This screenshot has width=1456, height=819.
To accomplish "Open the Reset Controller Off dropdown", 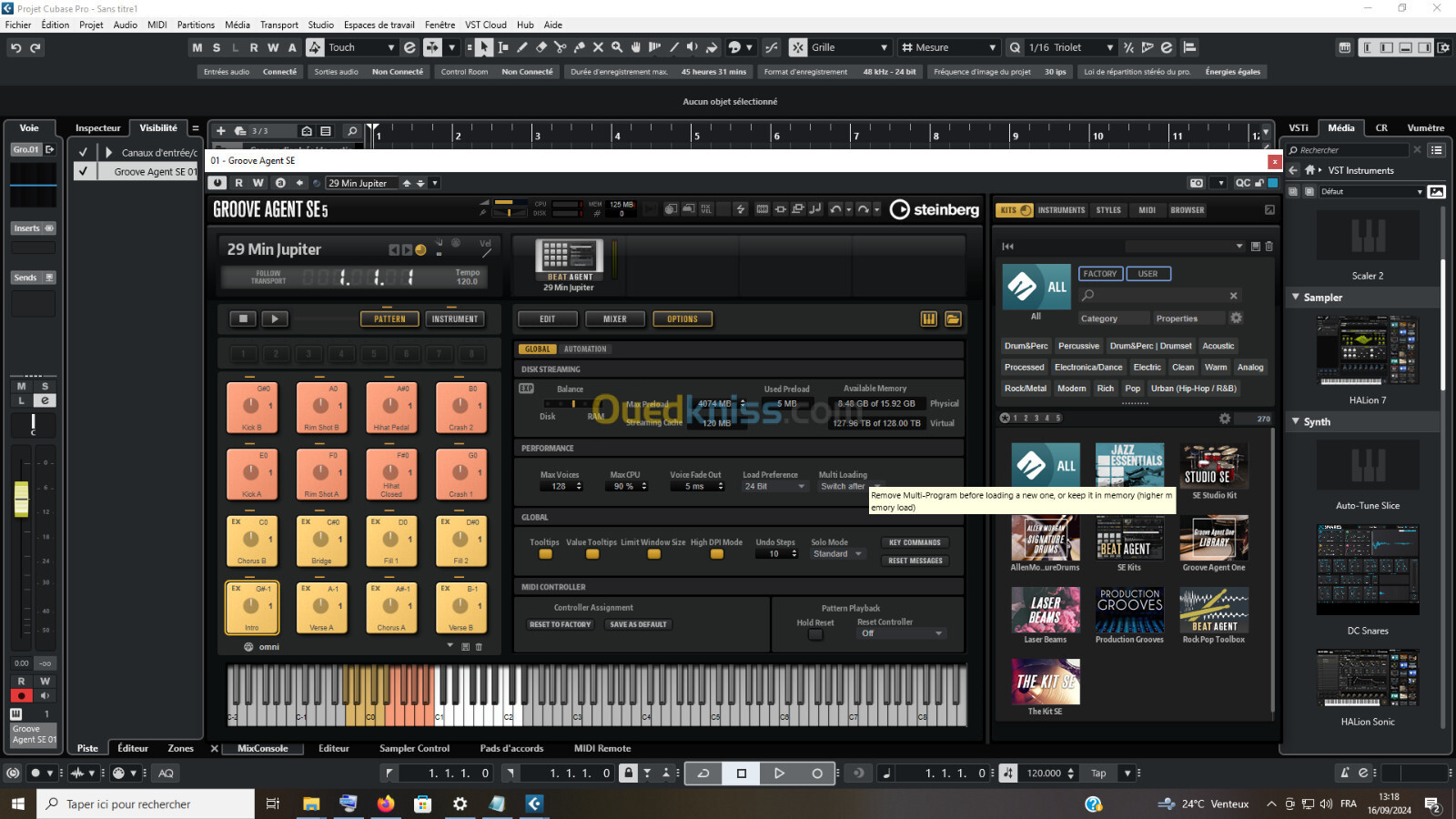I will click(901, 633).
